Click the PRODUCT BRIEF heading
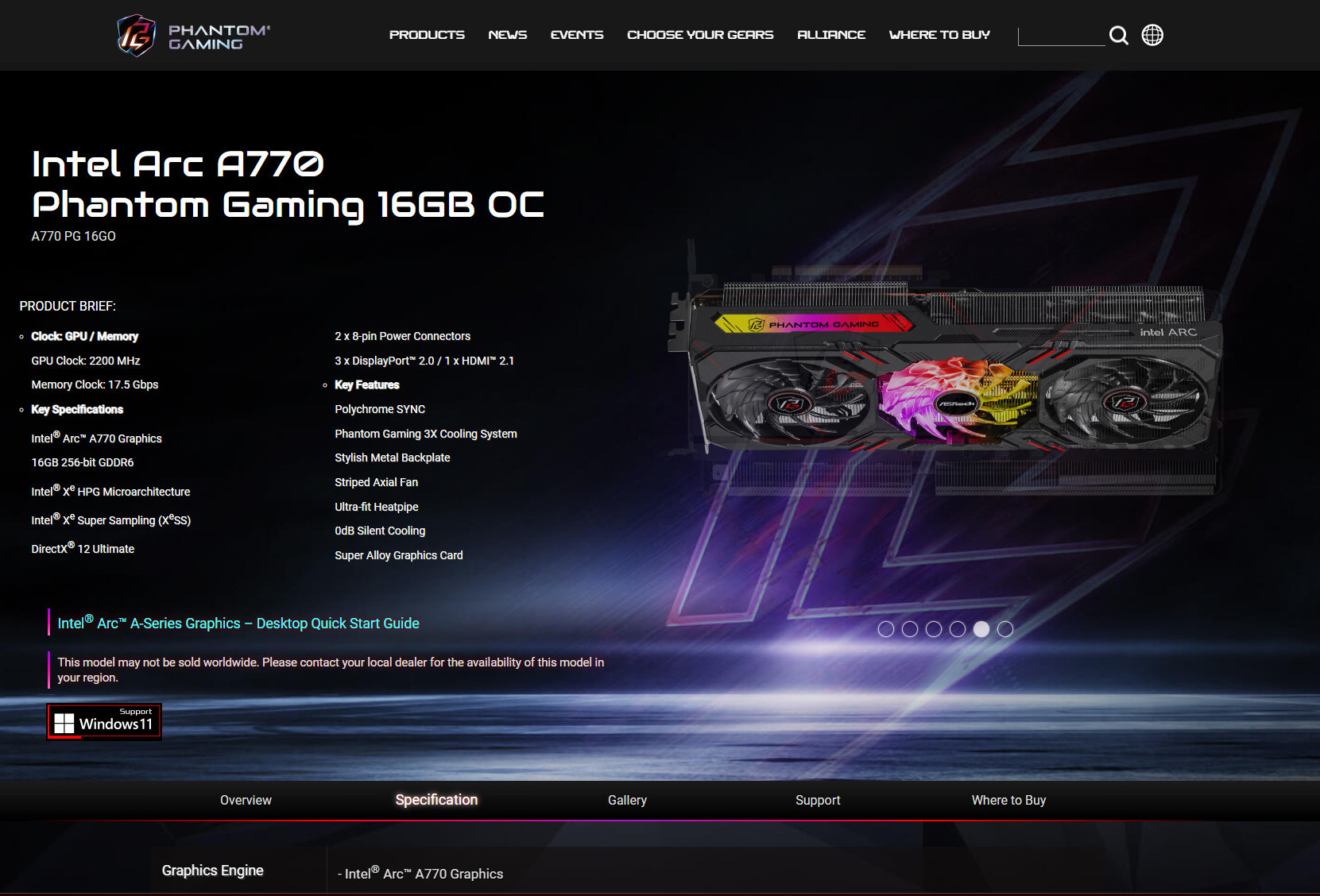Viewport: 1320px width, 896px height. point(68,306)
